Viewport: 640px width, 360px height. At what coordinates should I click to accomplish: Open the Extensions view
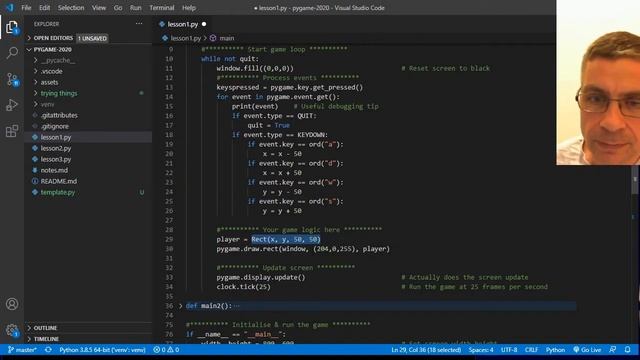12,131
